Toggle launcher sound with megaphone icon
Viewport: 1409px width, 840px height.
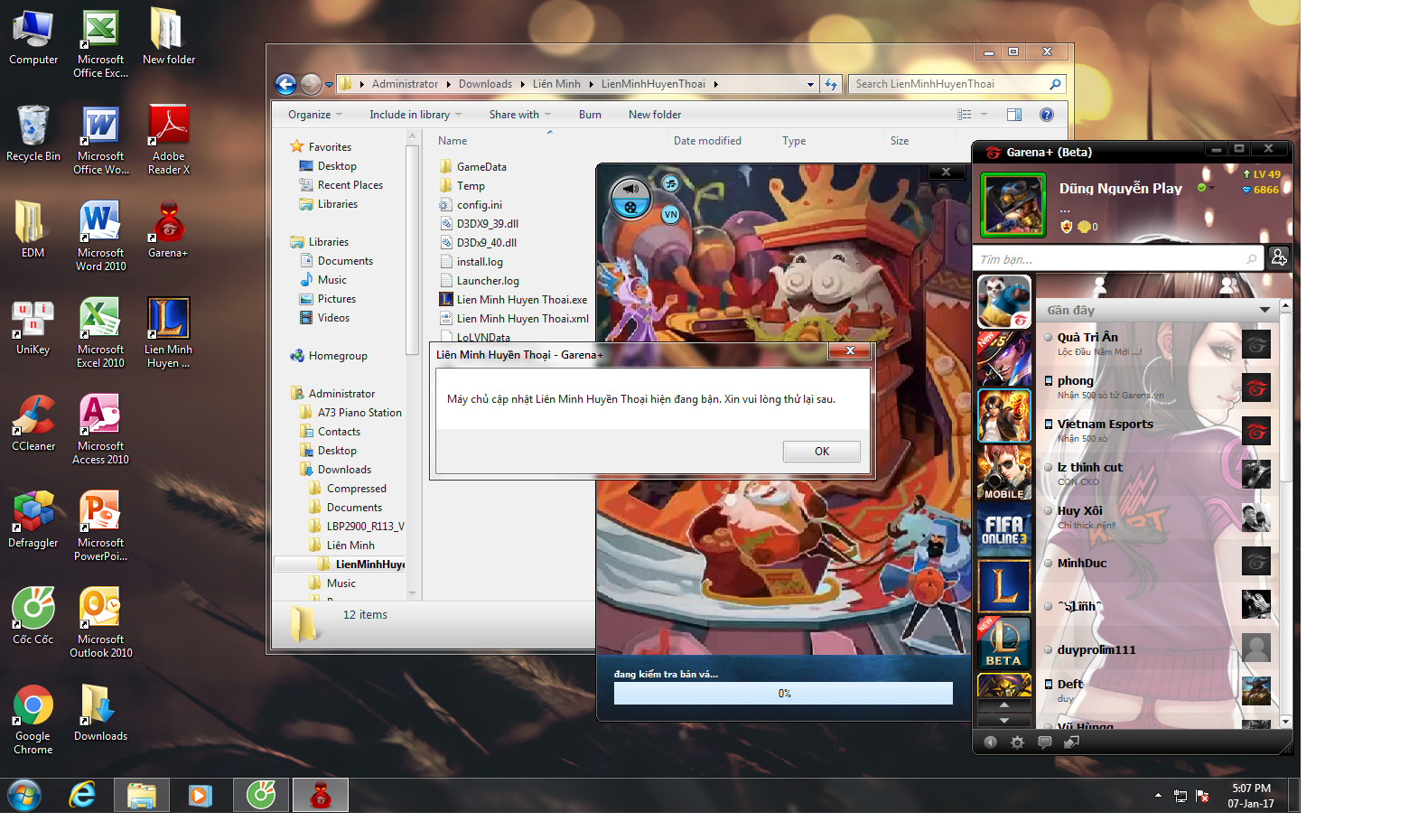(x=630, y=189)
